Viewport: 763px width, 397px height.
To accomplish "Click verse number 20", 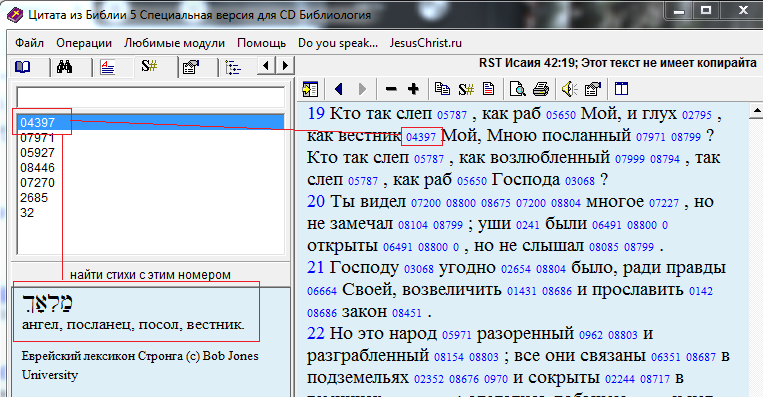I will pyautogui.click(x=316, y=201).
